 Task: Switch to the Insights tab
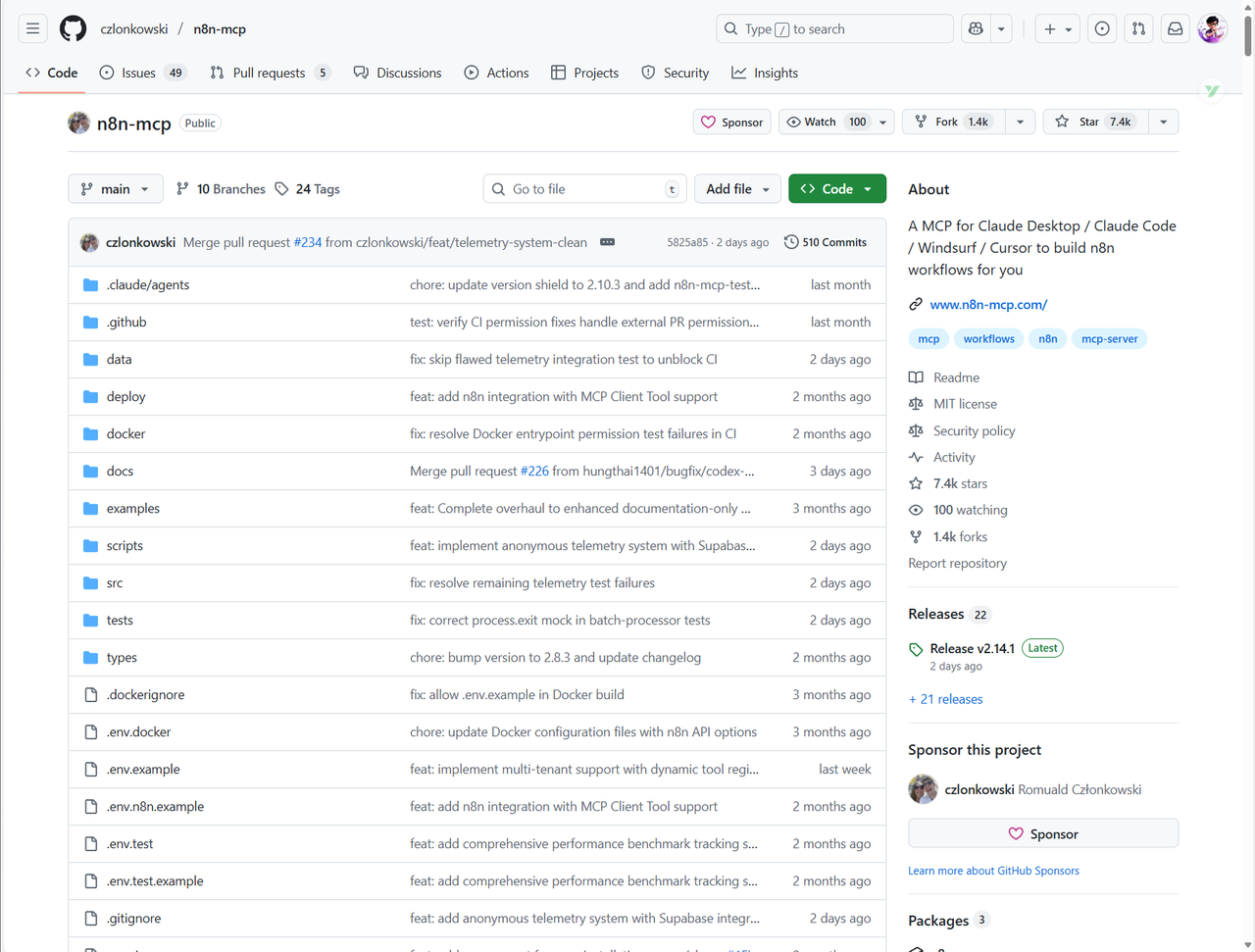(x=765, y=73)
